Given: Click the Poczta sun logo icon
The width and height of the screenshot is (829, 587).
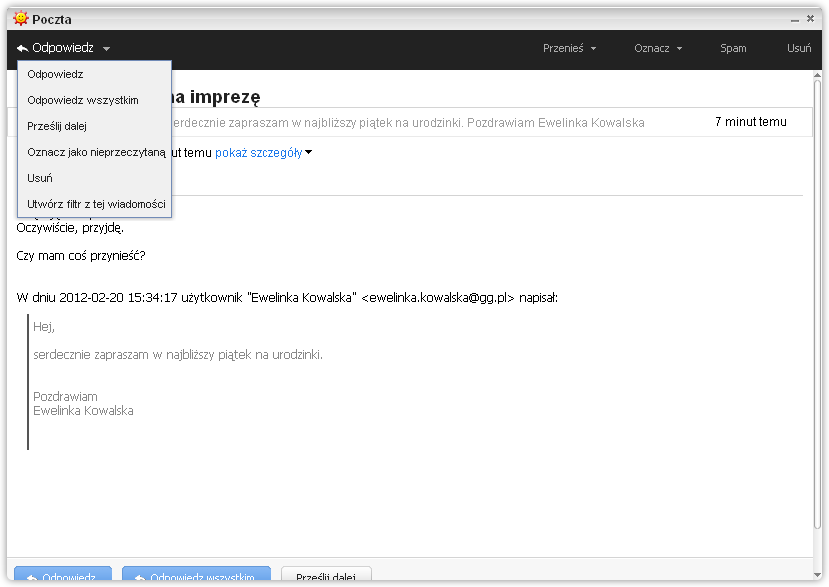Looking at the screenshot, I should [20, 19].
